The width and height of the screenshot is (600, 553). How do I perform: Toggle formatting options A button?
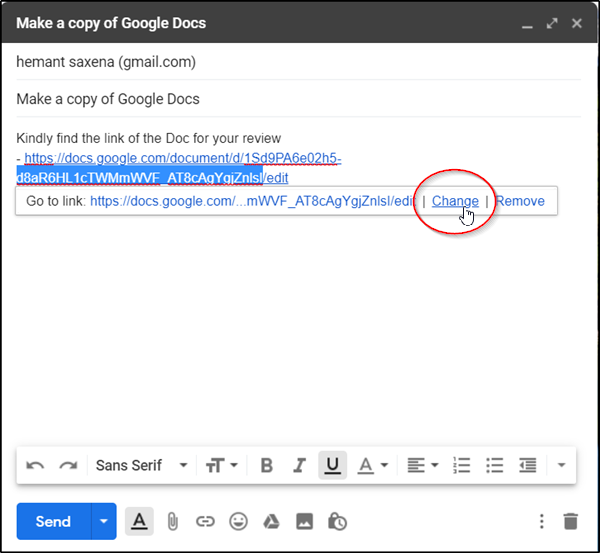click(x=139, y=521)
